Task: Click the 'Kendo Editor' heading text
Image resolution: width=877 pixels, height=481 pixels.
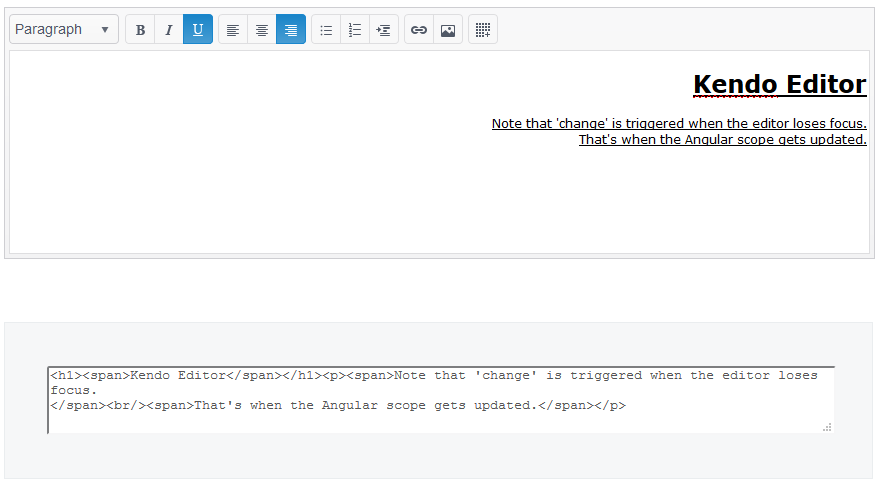Action: point(780,84)
